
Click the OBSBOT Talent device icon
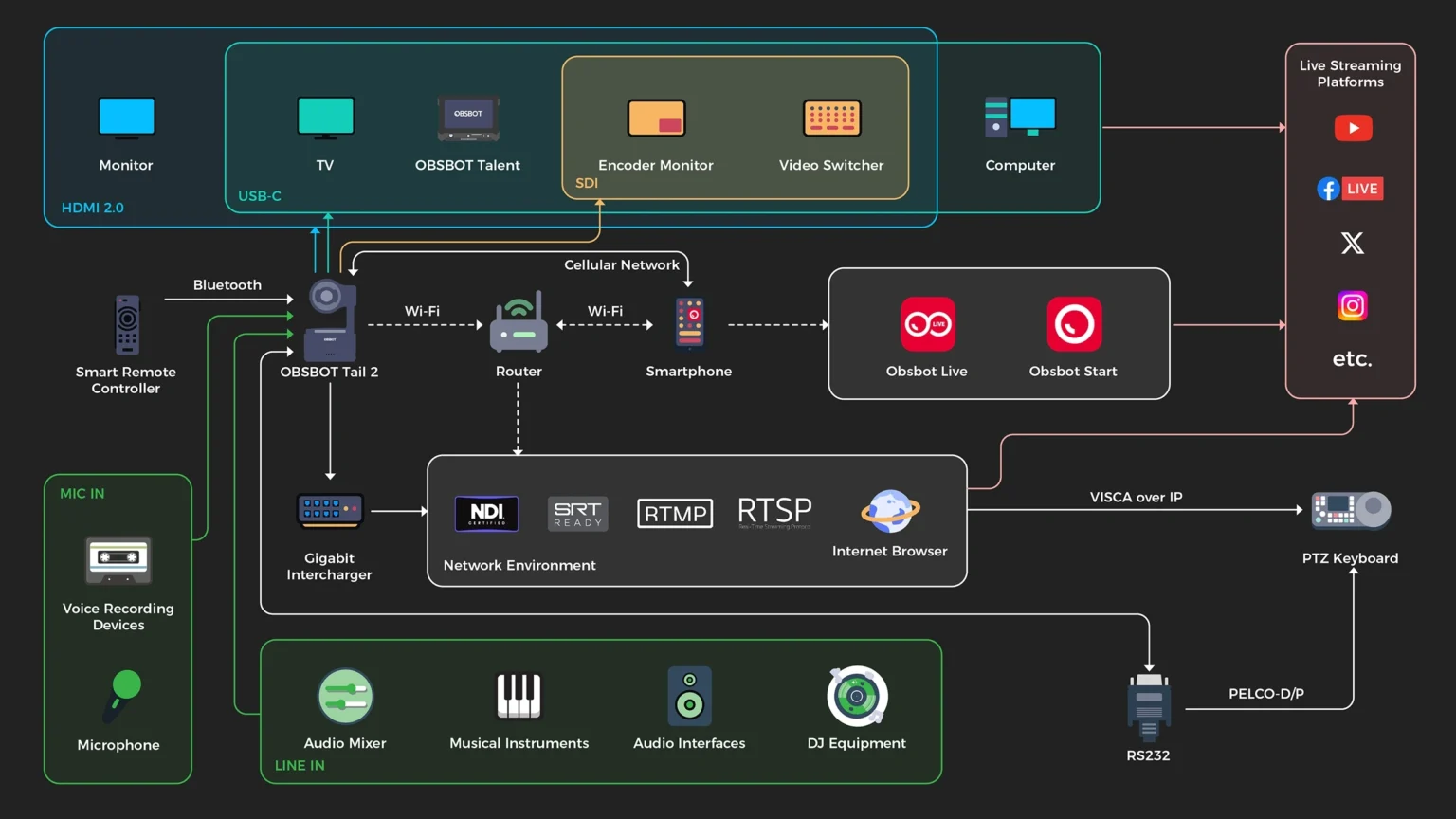click(467, 118)
